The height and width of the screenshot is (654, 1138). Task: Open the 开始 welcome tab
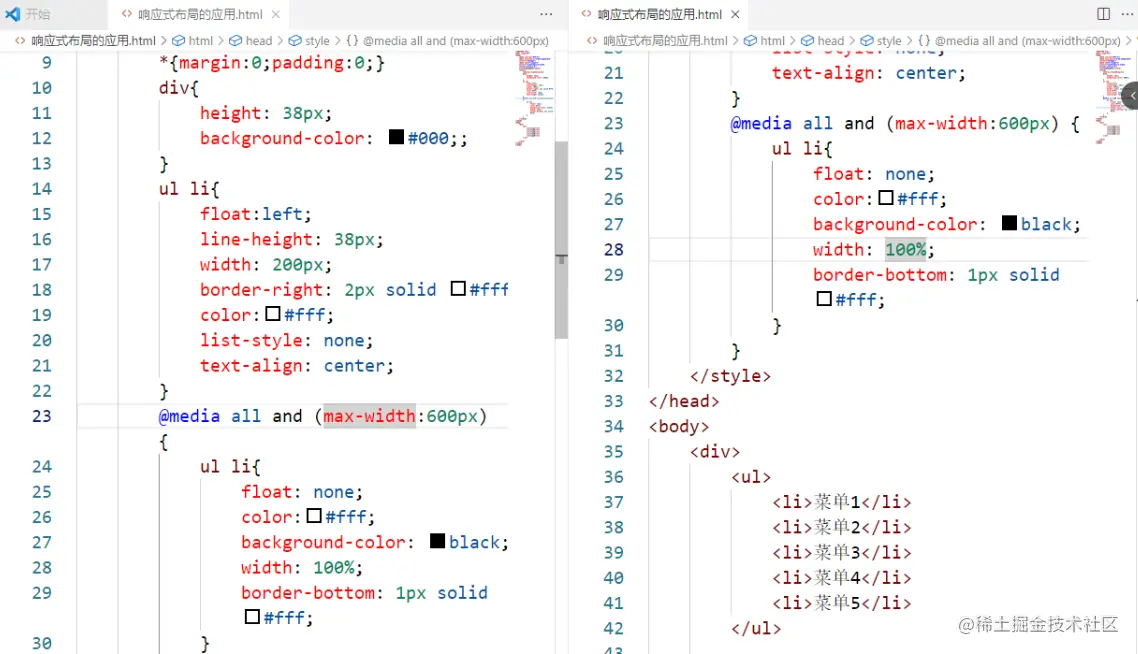(x=38, y=14)
